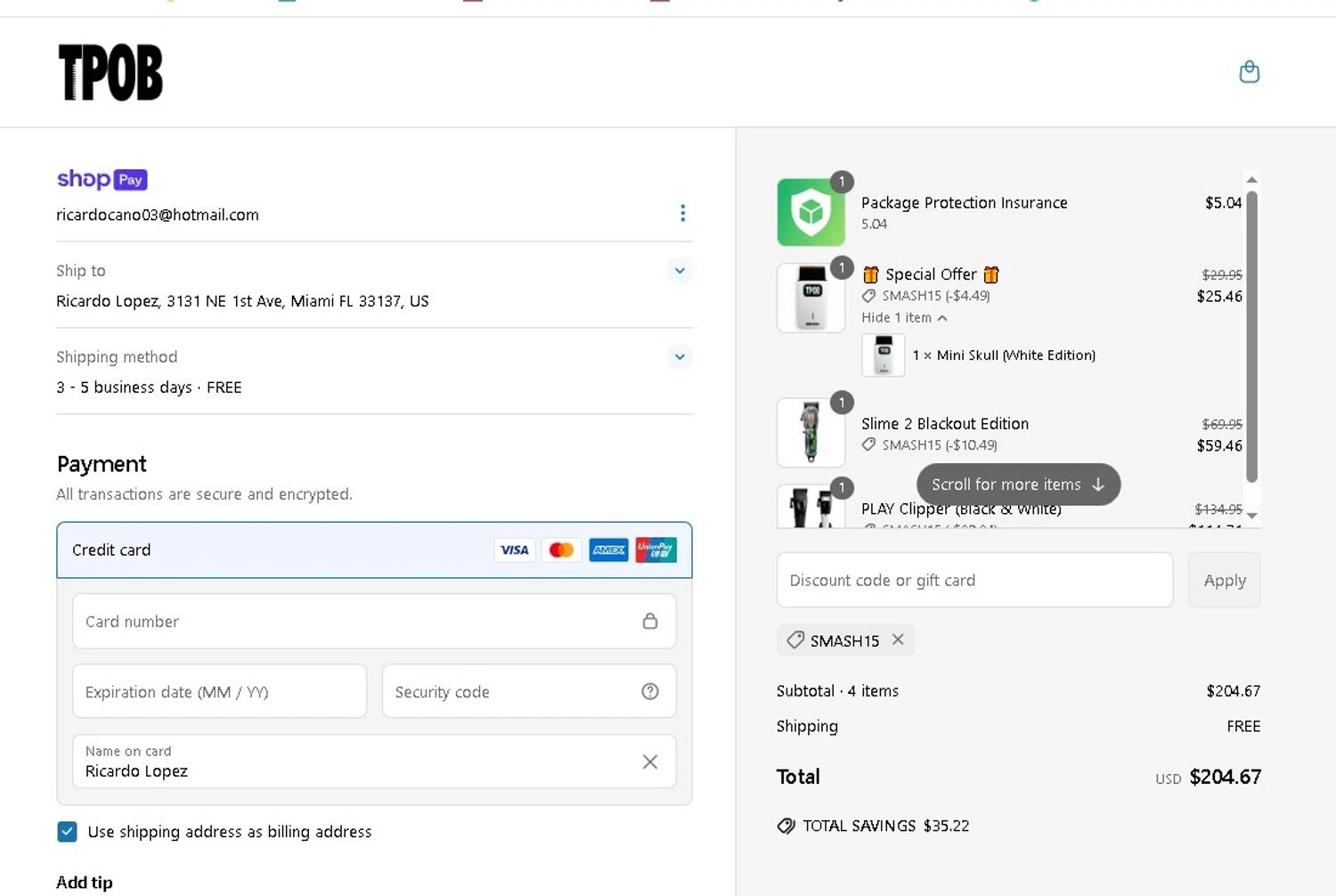Screen dimensions: 1336x896
Task: Focus the Discount code or gift card field
Action: (x=974, y=581)
